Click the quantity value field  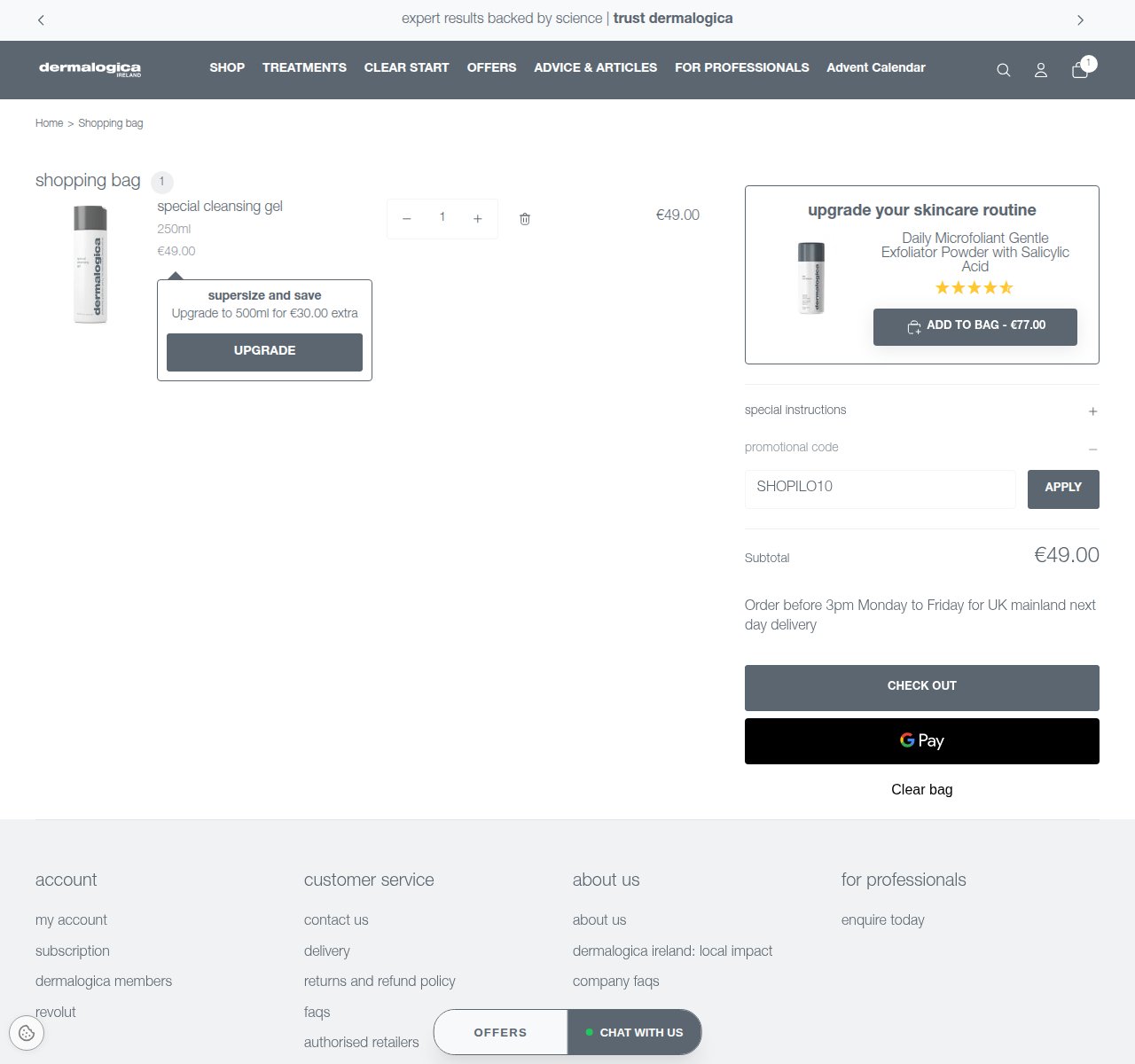[442, 218]
